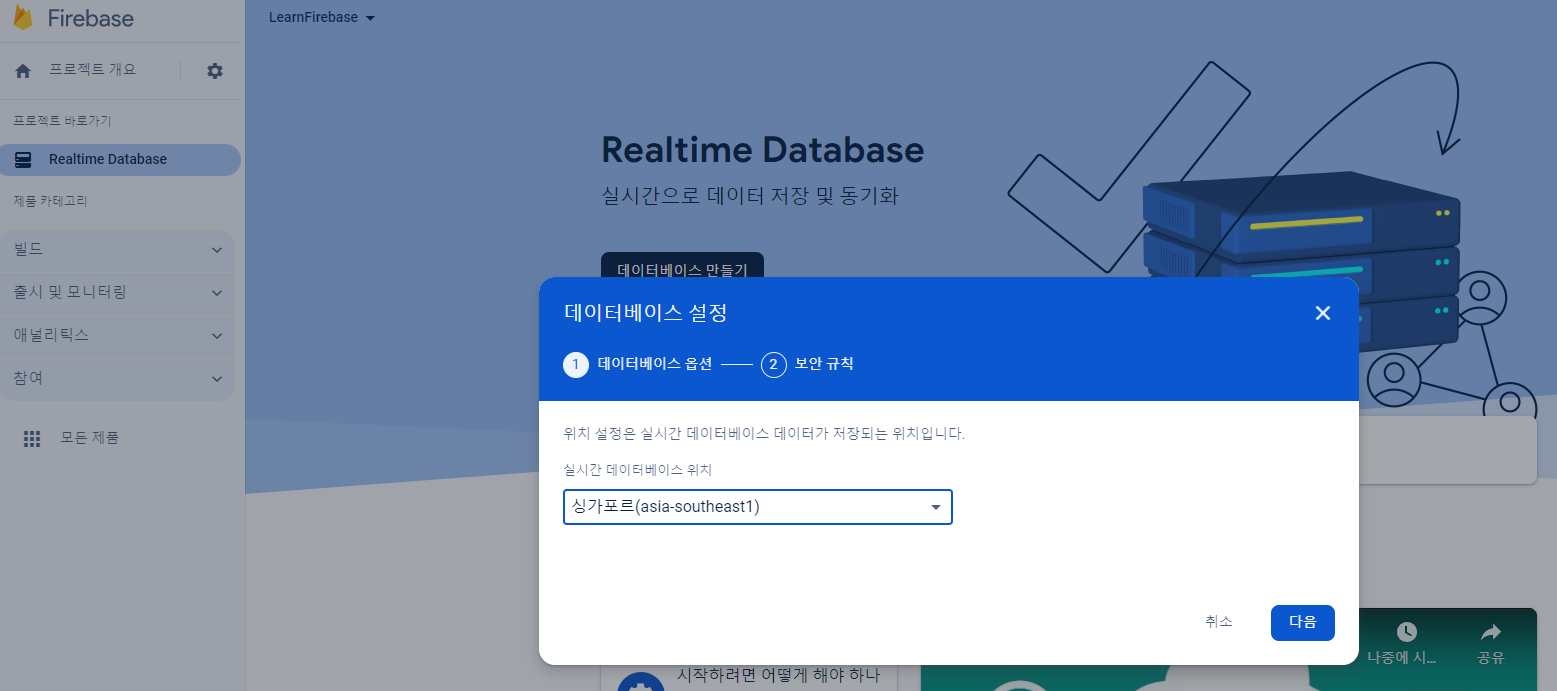Close the database setup dialog
This screenshot has height=691, width=1557.
[1323, 313]
